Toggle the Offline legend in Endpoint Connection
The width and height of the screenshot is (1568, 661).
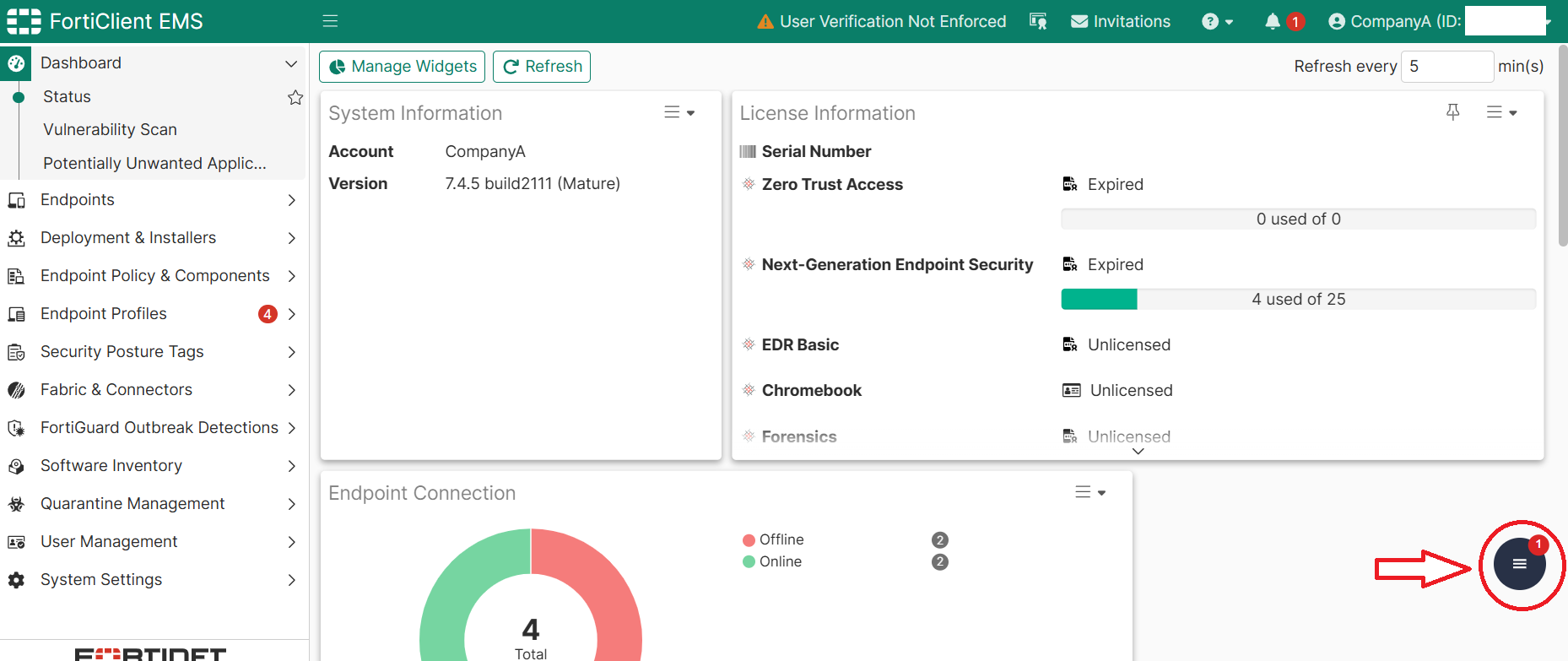pos(773,539)
